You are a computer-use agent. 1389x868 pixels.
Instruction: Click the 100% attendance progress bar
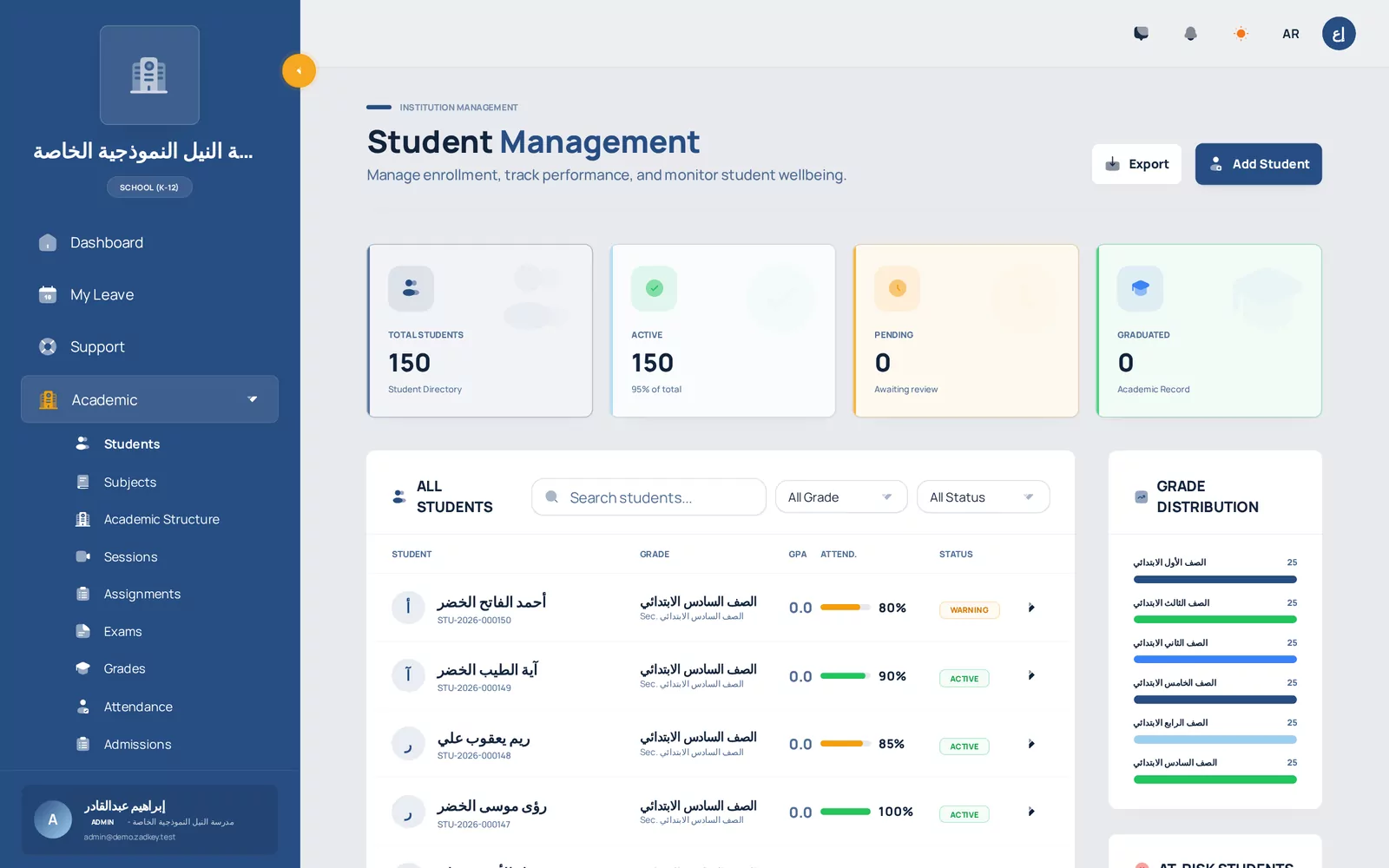(x=845, y=812)
